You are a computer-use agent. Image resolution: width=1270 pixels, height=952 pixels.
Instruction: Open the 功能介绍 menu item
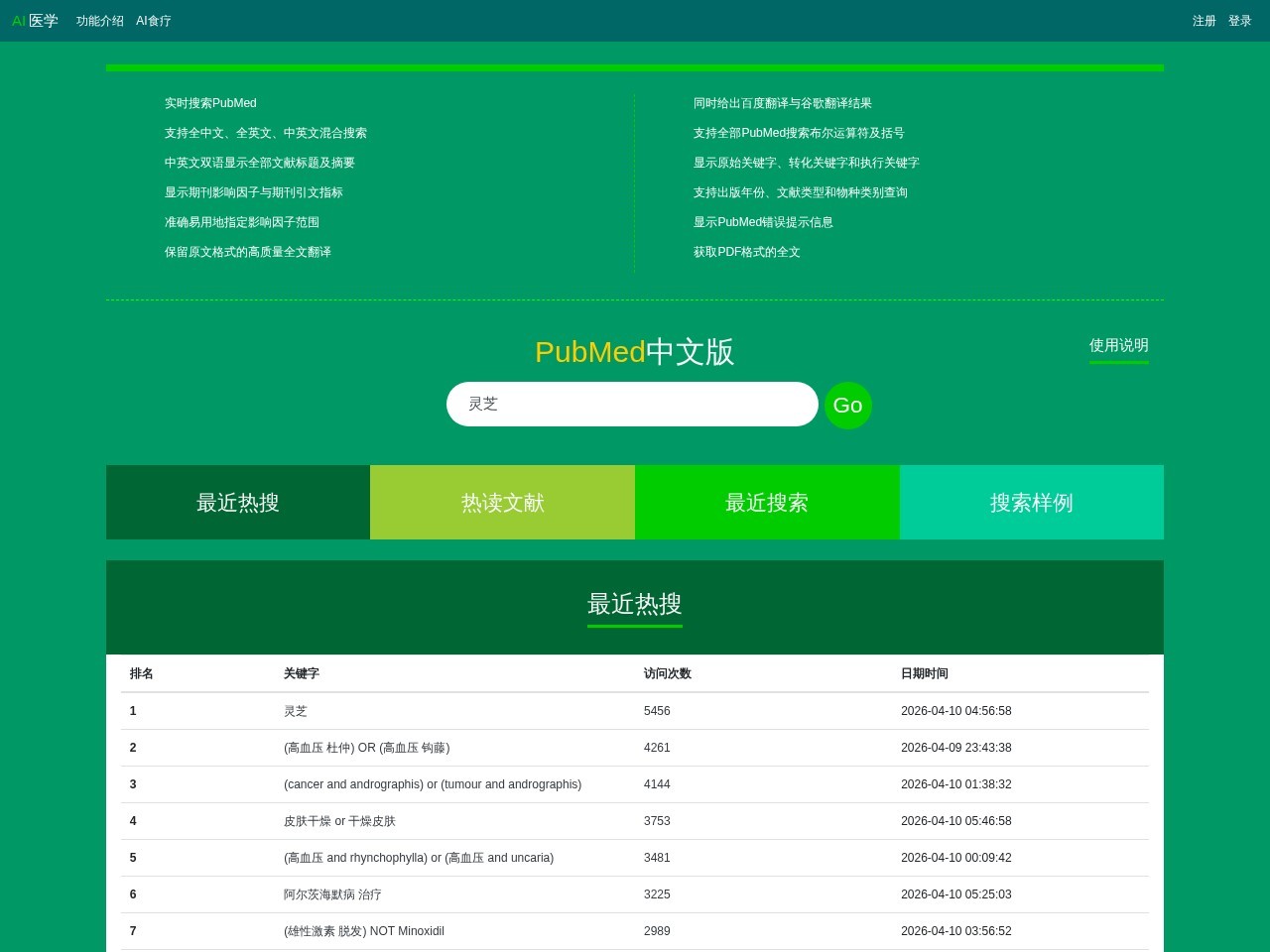click(99, 20)
